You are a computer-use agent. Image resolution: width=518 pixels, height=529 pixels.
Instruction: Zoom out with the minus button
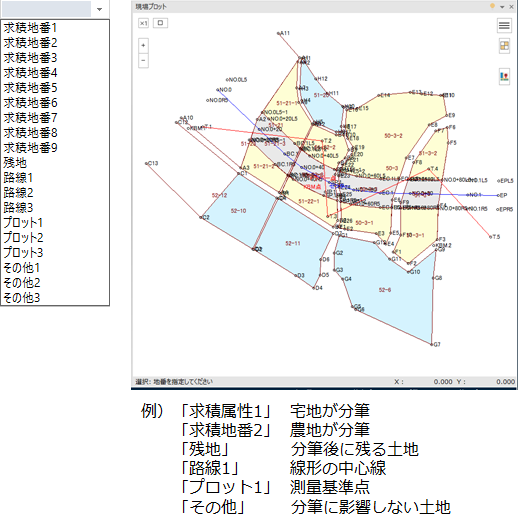tap(143, 60)
